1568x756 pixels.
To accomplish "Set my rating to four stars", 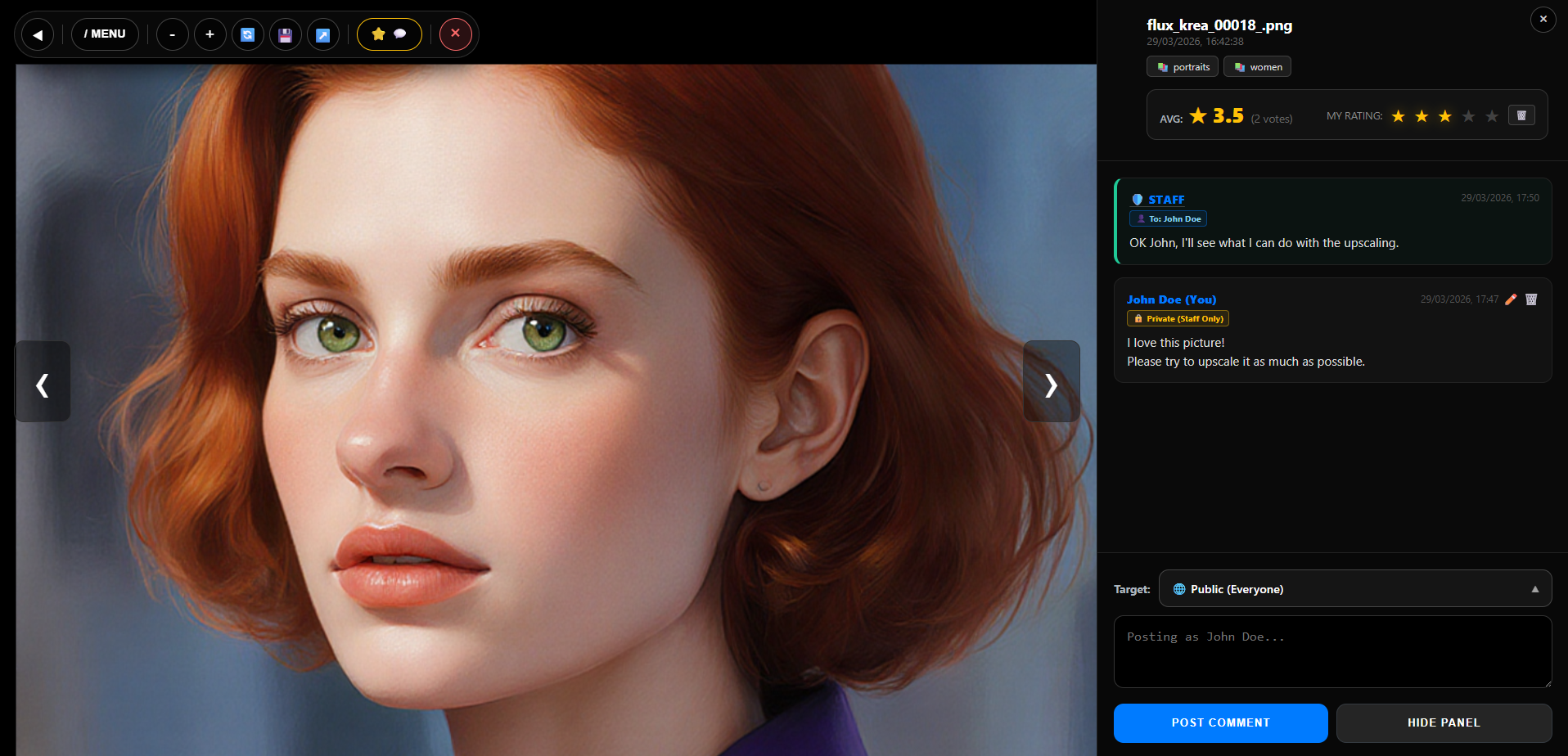I will (1468, 116).
